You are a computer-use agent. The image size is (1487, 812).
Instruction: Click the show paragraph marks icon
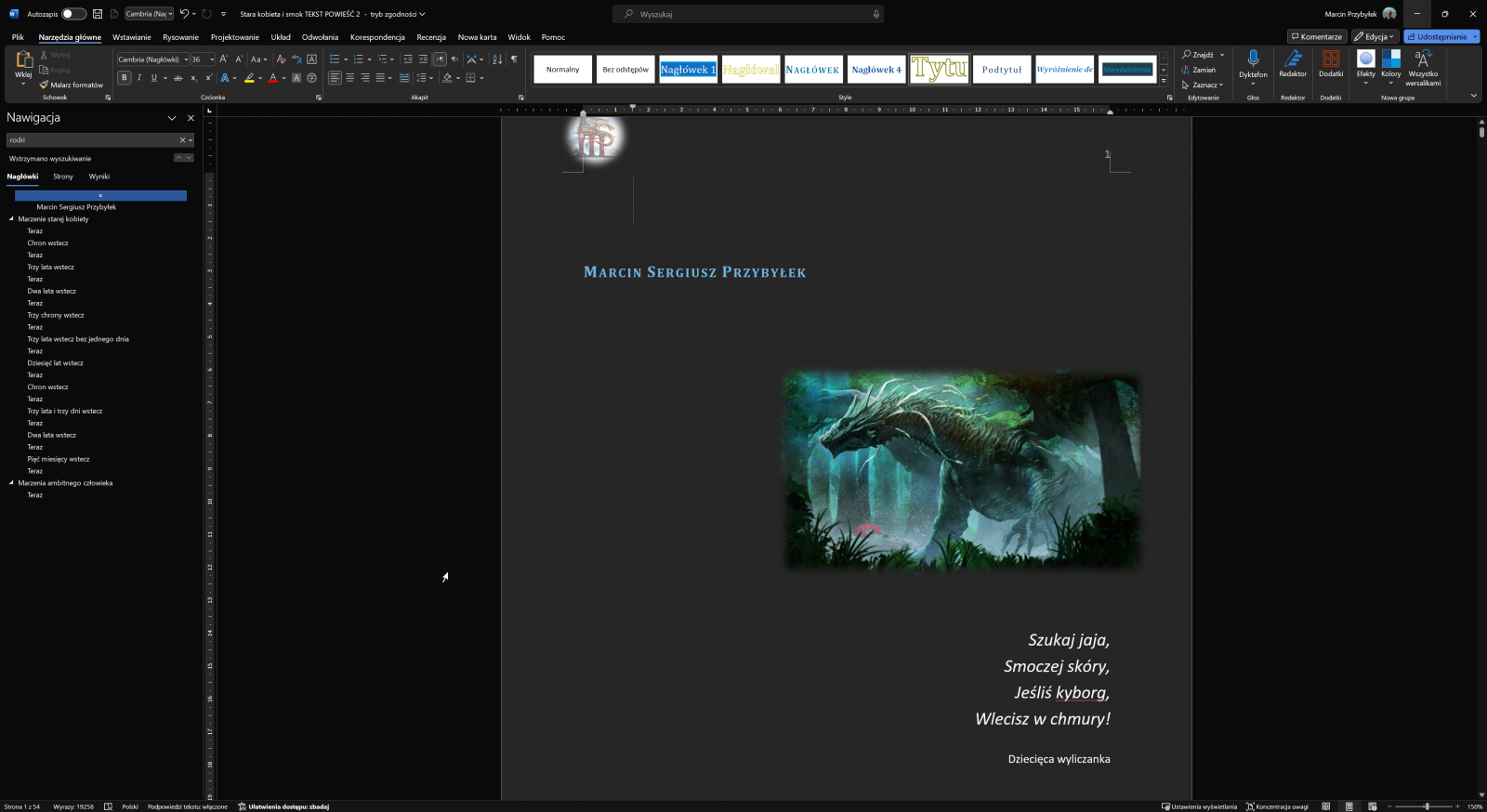point(514,59)
